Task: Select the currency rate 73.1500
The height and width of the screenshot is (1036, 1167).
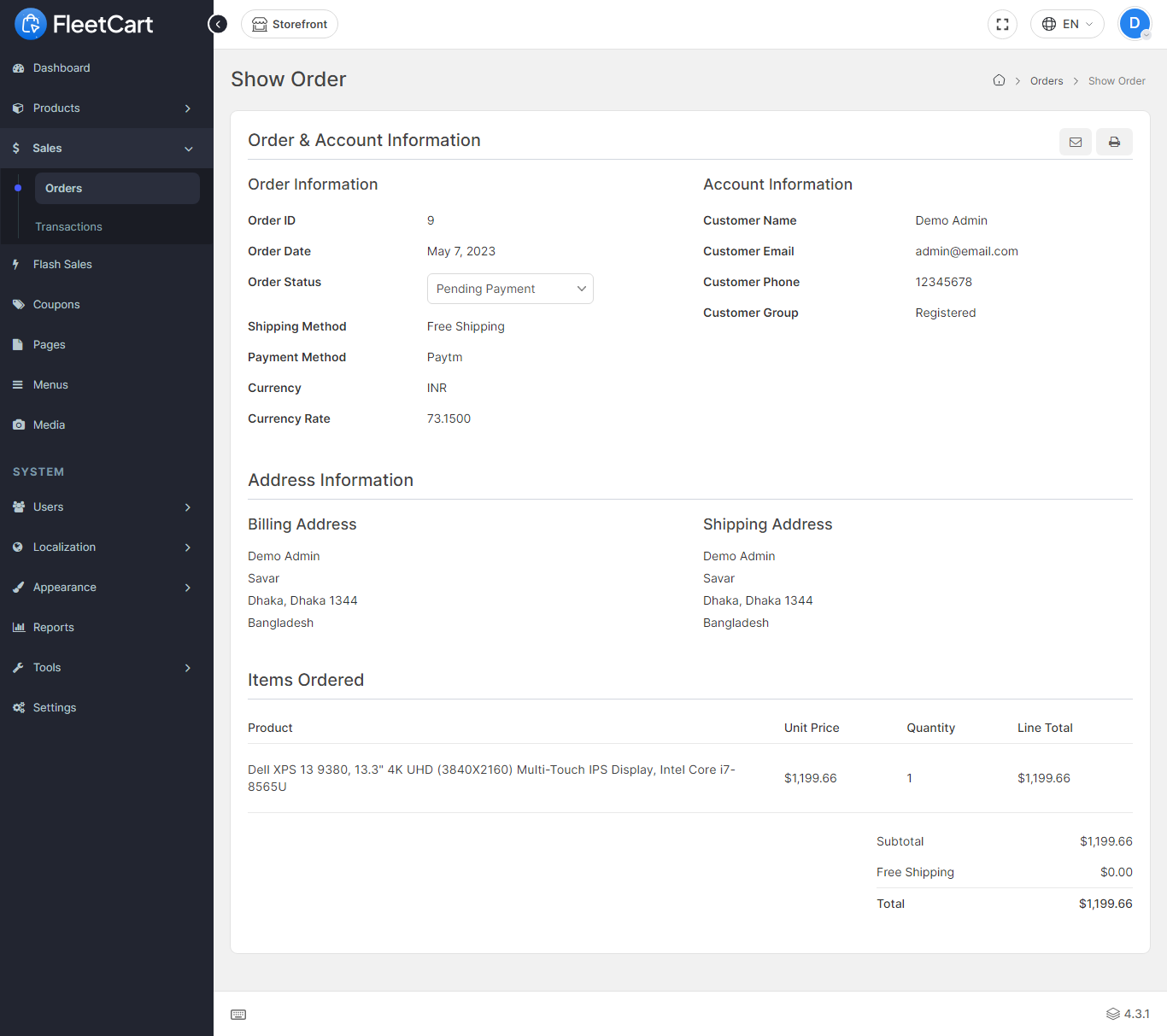Action: point(449,418)
